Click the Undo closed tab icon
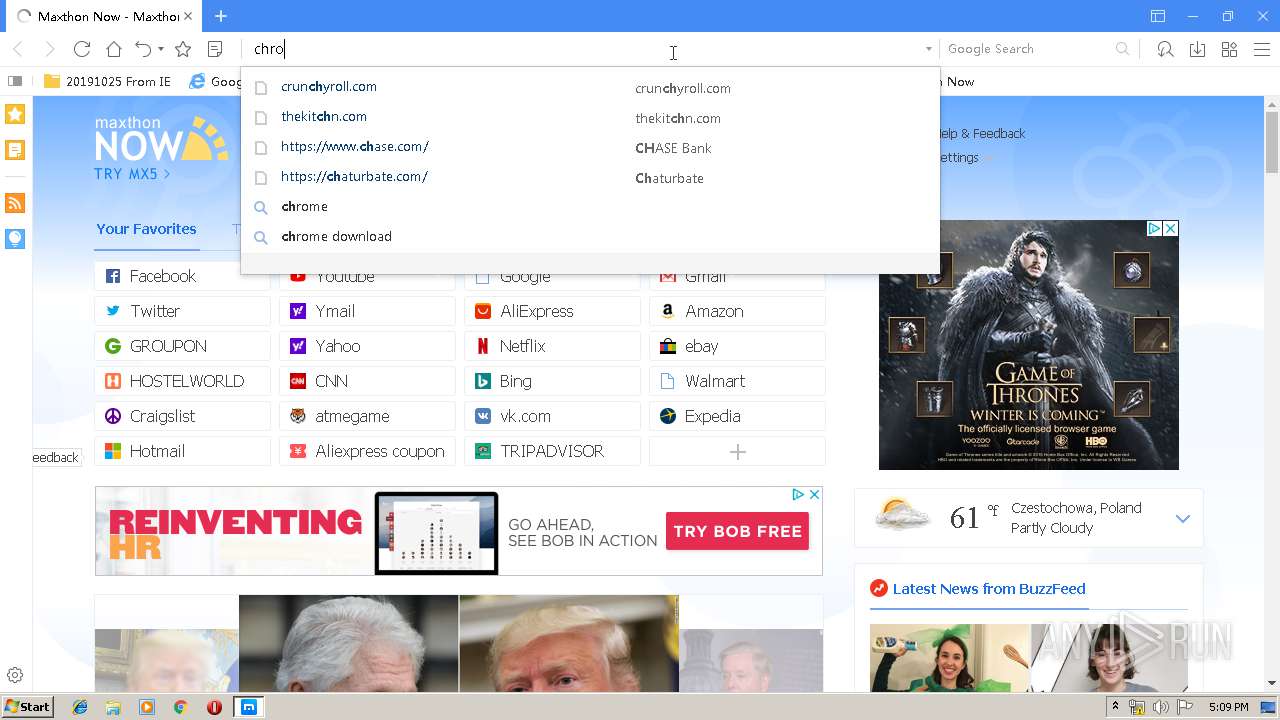1280x720 pixels. pos(144,49)
